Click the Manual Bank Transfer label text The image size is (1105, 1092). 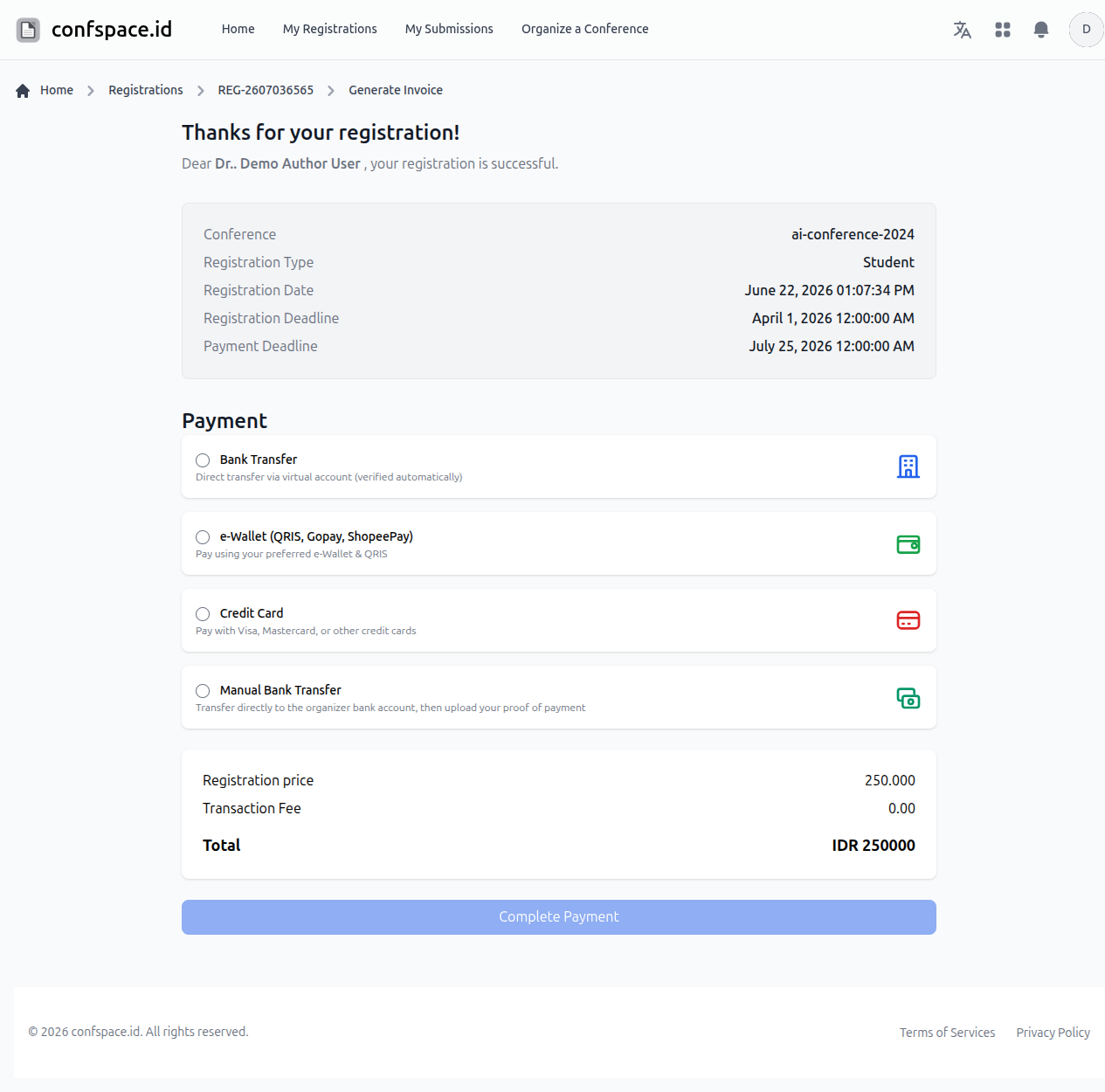click(280, 690)
